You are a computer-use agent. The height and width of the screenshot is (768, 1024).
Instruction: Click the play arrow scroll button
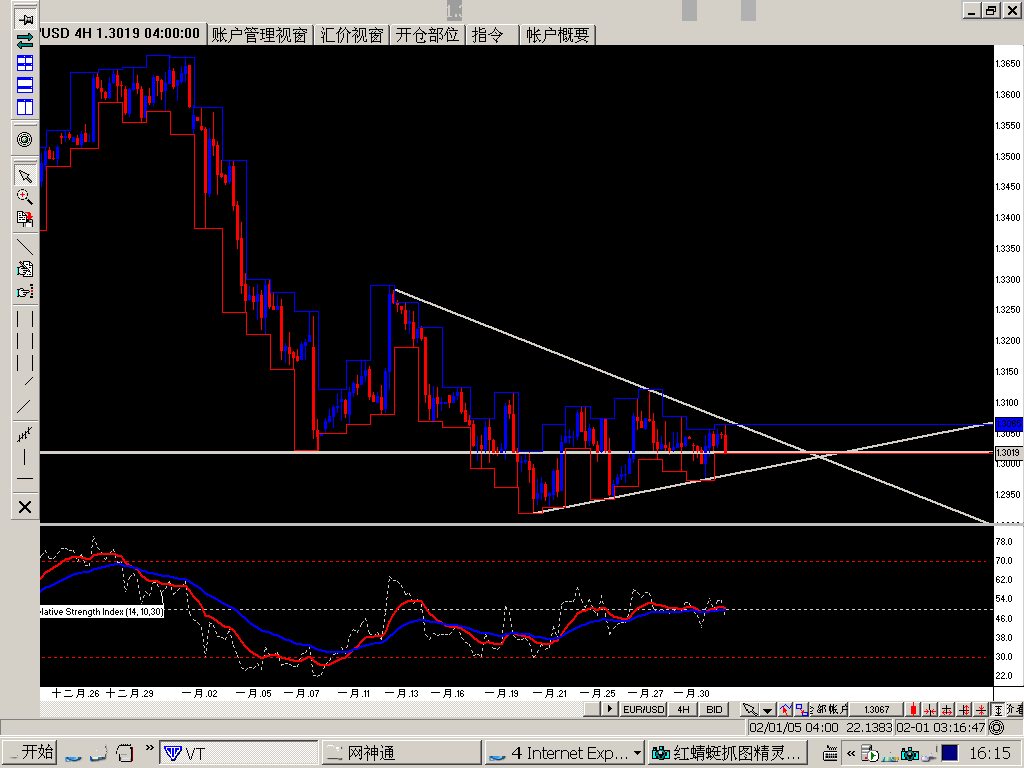click(x=609, y=709)
